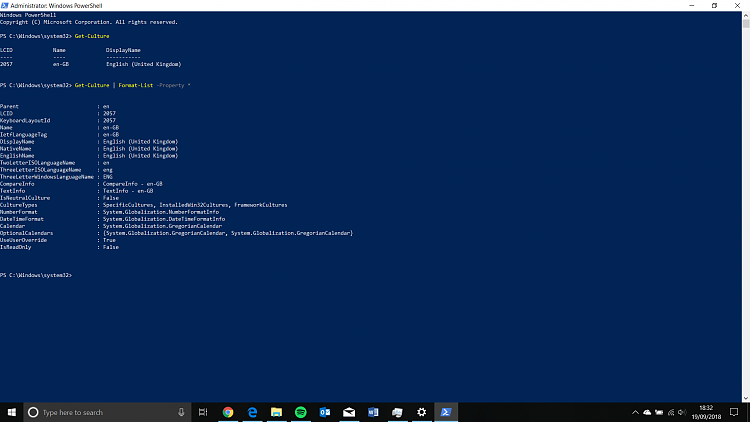Open the clock showing 18:32
Viewport: 750px width, 422px height.
[706, 408]
